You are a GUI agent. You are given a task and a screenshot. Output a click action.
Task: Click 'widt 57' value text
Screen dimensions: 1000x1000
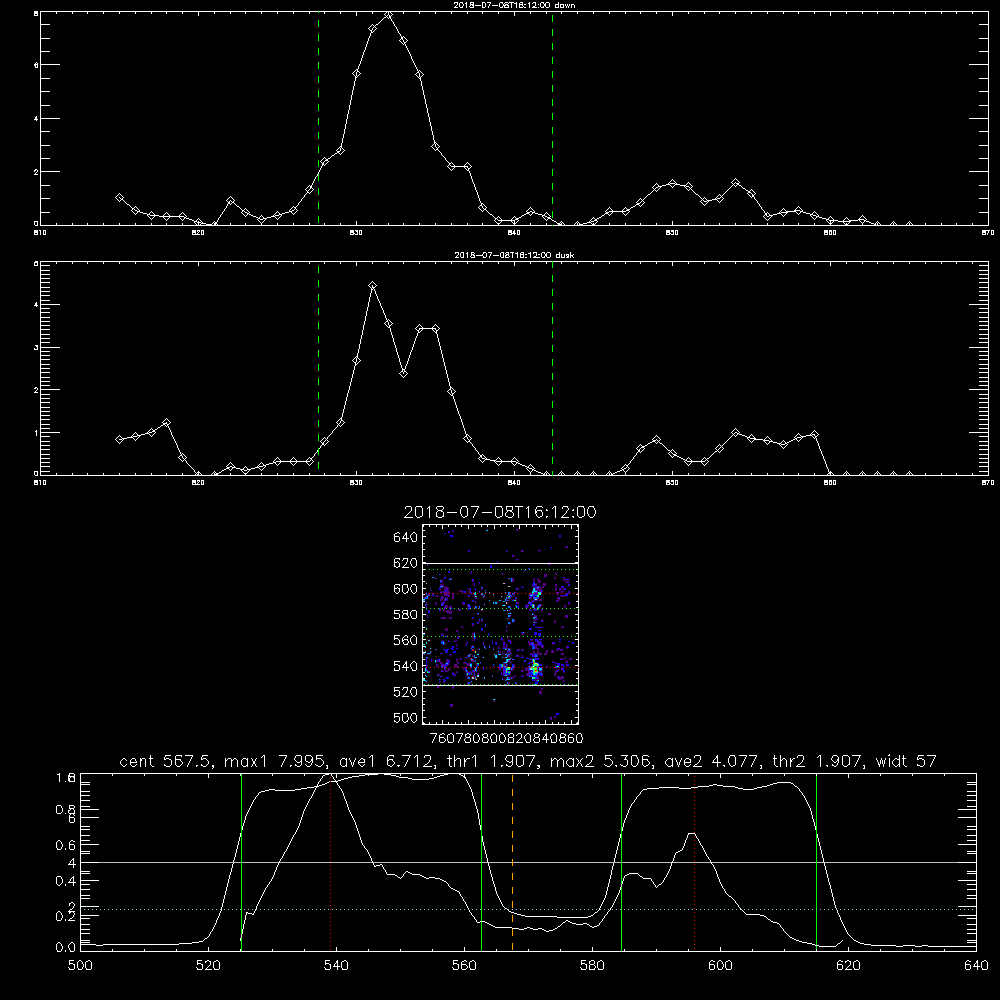click(x=906, y=761)
